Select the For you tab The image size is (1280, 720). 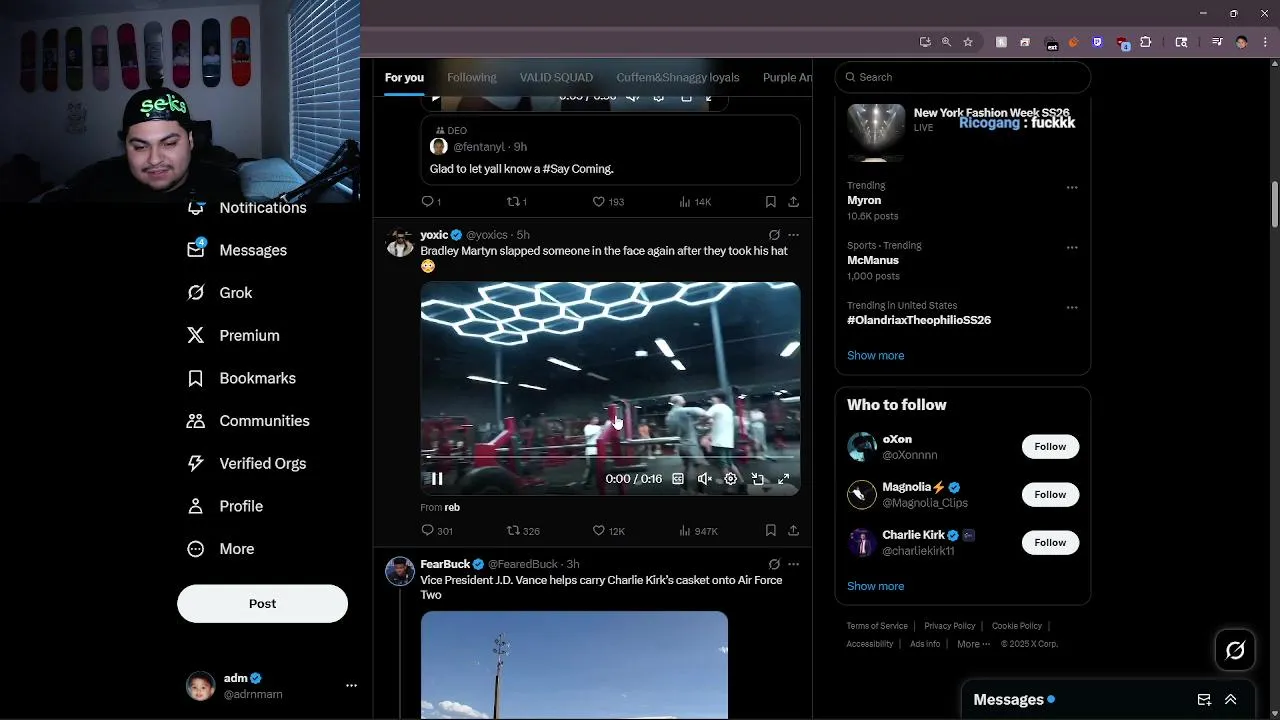point(404,77)
